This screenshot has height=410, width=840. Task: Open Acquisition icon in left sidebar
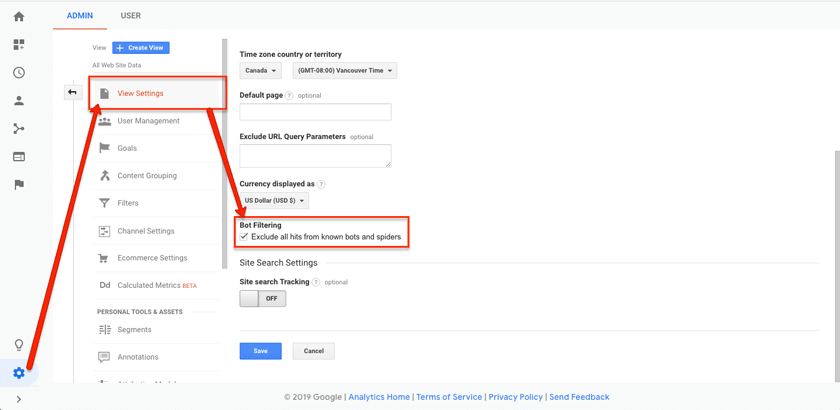coord(18,129)
